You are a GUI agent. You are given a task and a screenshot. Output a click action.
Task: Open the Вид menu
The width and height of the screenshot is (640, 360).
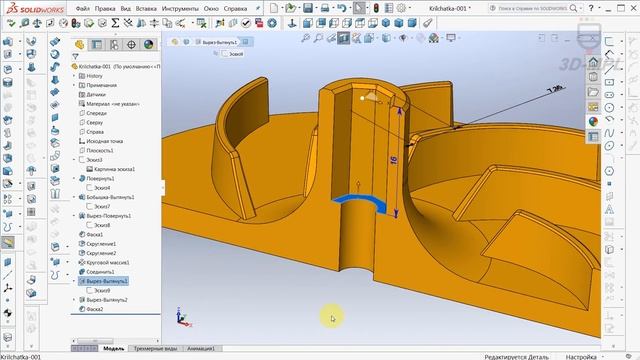[126, 8]
